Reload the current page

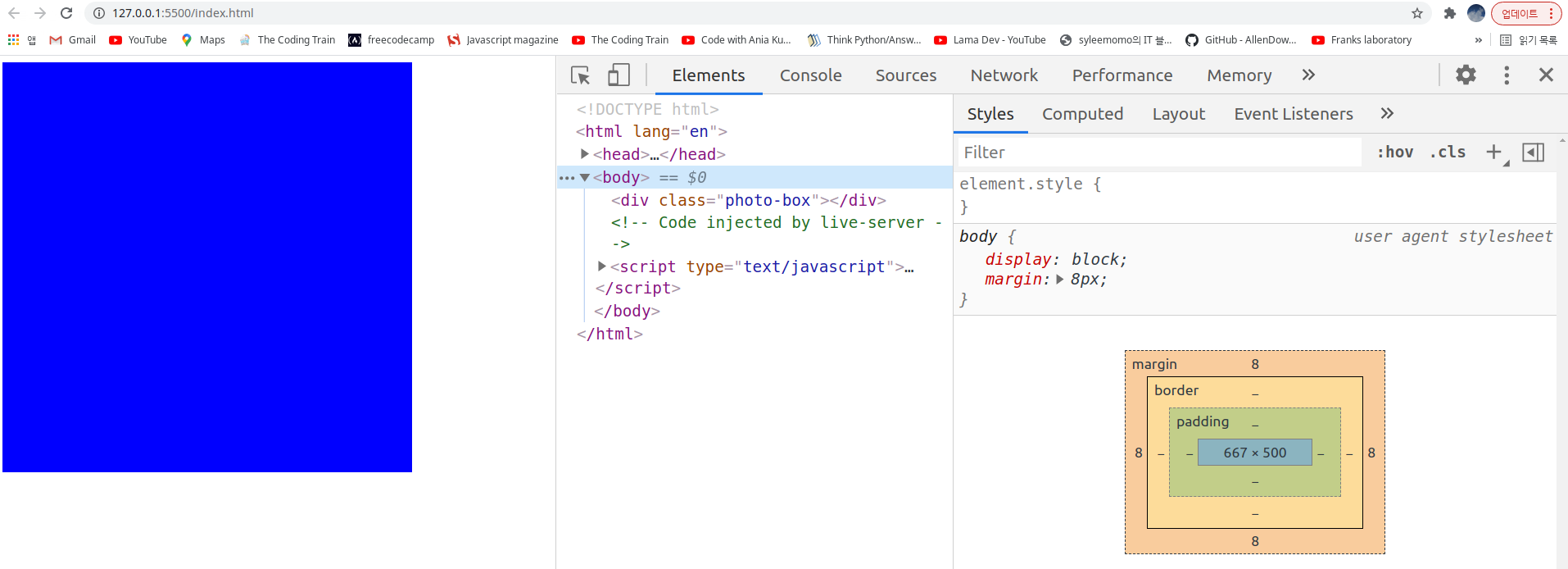(x=66, y=13)
